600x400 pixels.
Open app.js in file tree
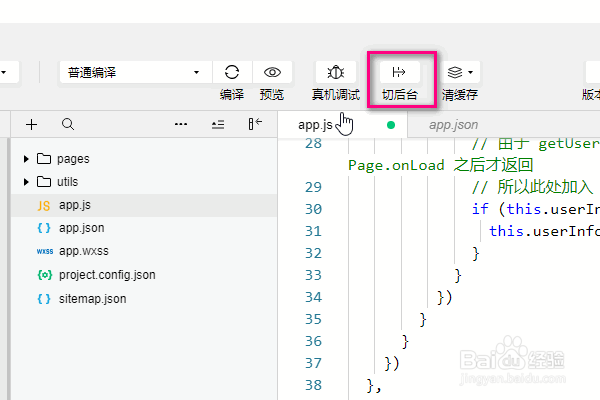144,205
